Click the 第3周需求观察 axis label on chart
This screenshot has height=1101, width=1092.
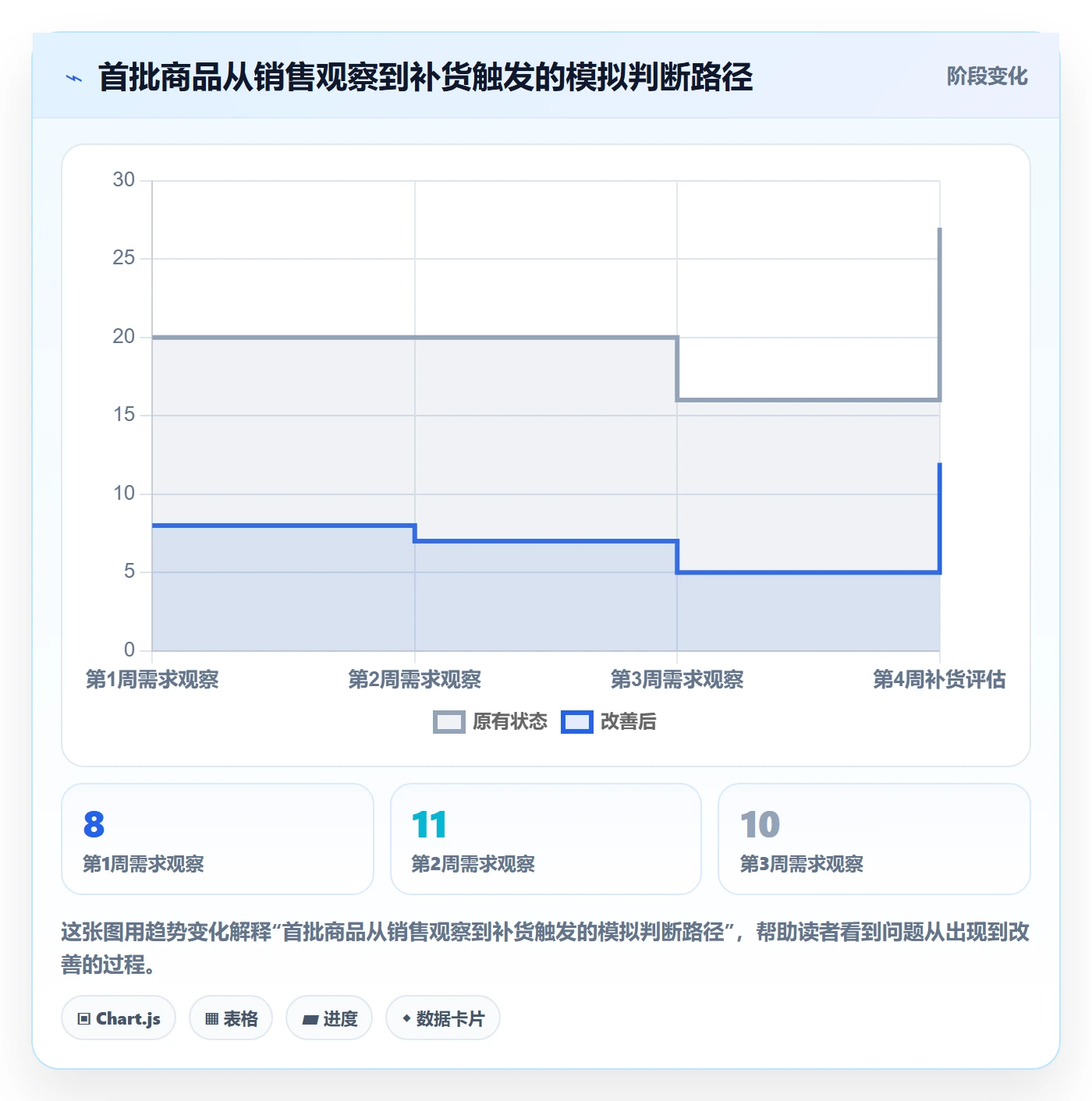click(677, 680)
